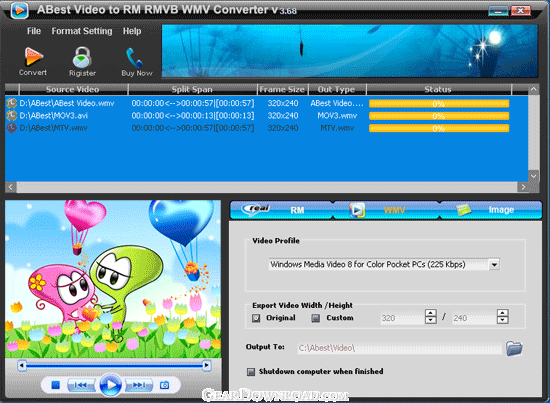This screenshot has height=403, width=550.
Task: Expand the Video Profile dropdown
Action: (x=494, y=264)
